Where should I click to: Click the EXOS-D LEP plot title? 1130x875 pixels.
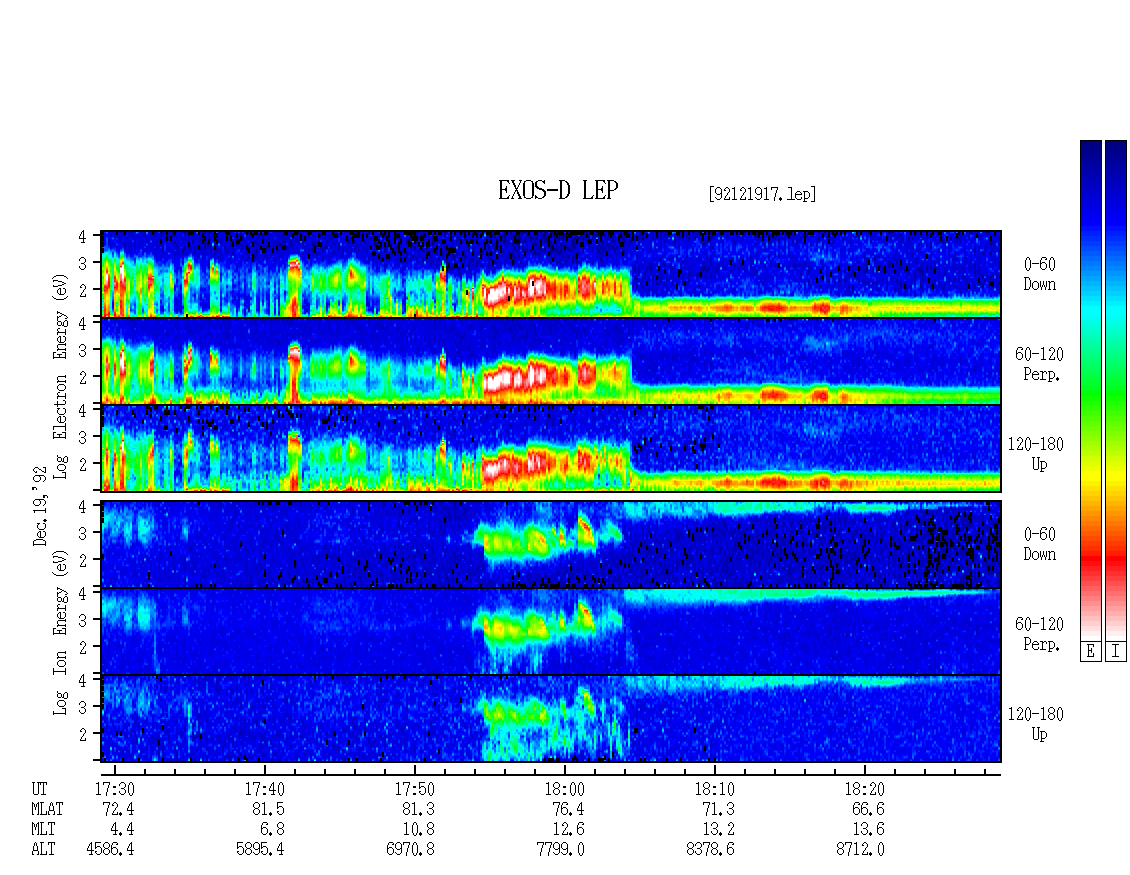pyautogui.click(x=558, y=190)
